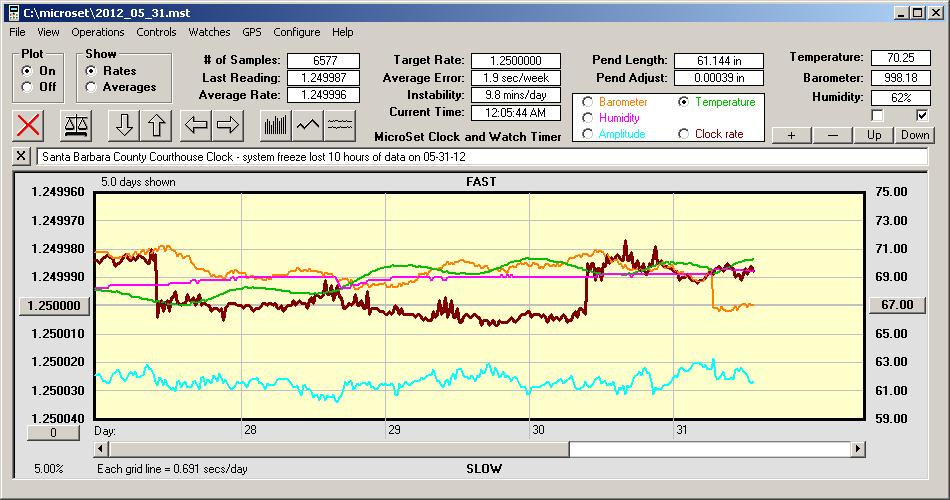
Task: Open the Configure menu
Action: point(297,32)
